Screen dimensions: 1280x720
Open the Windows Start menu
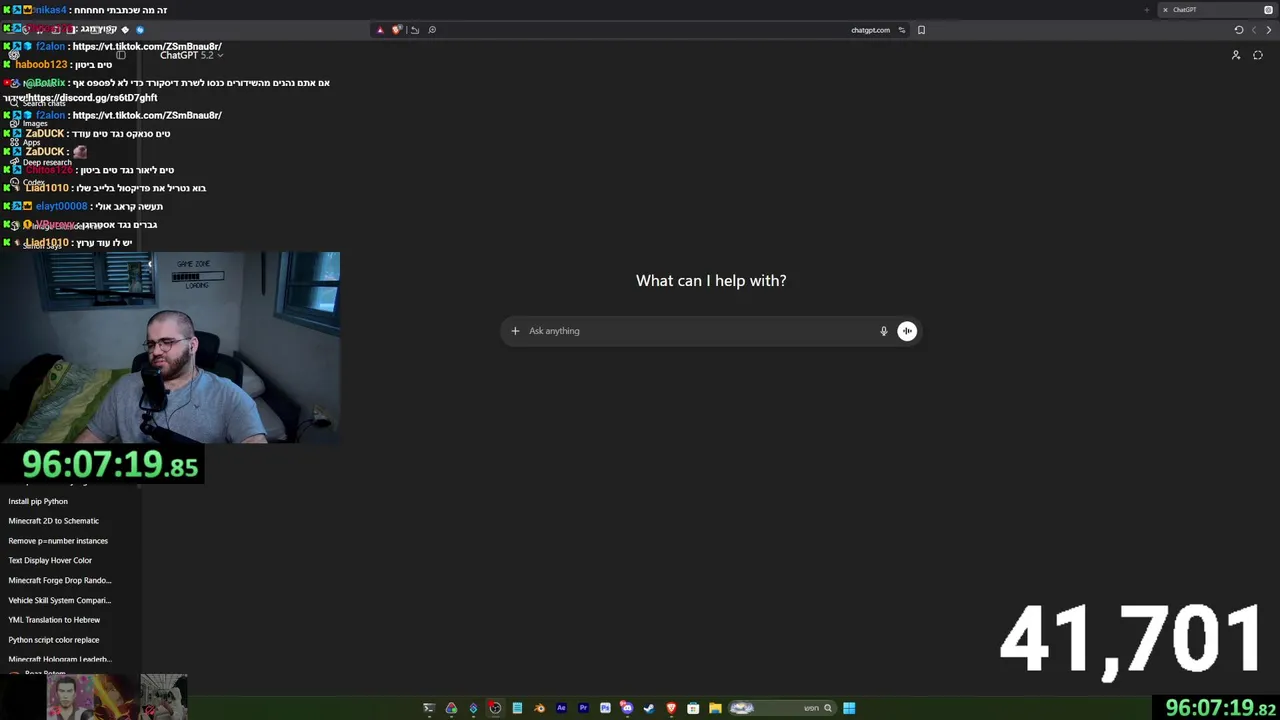pos(849,708)
